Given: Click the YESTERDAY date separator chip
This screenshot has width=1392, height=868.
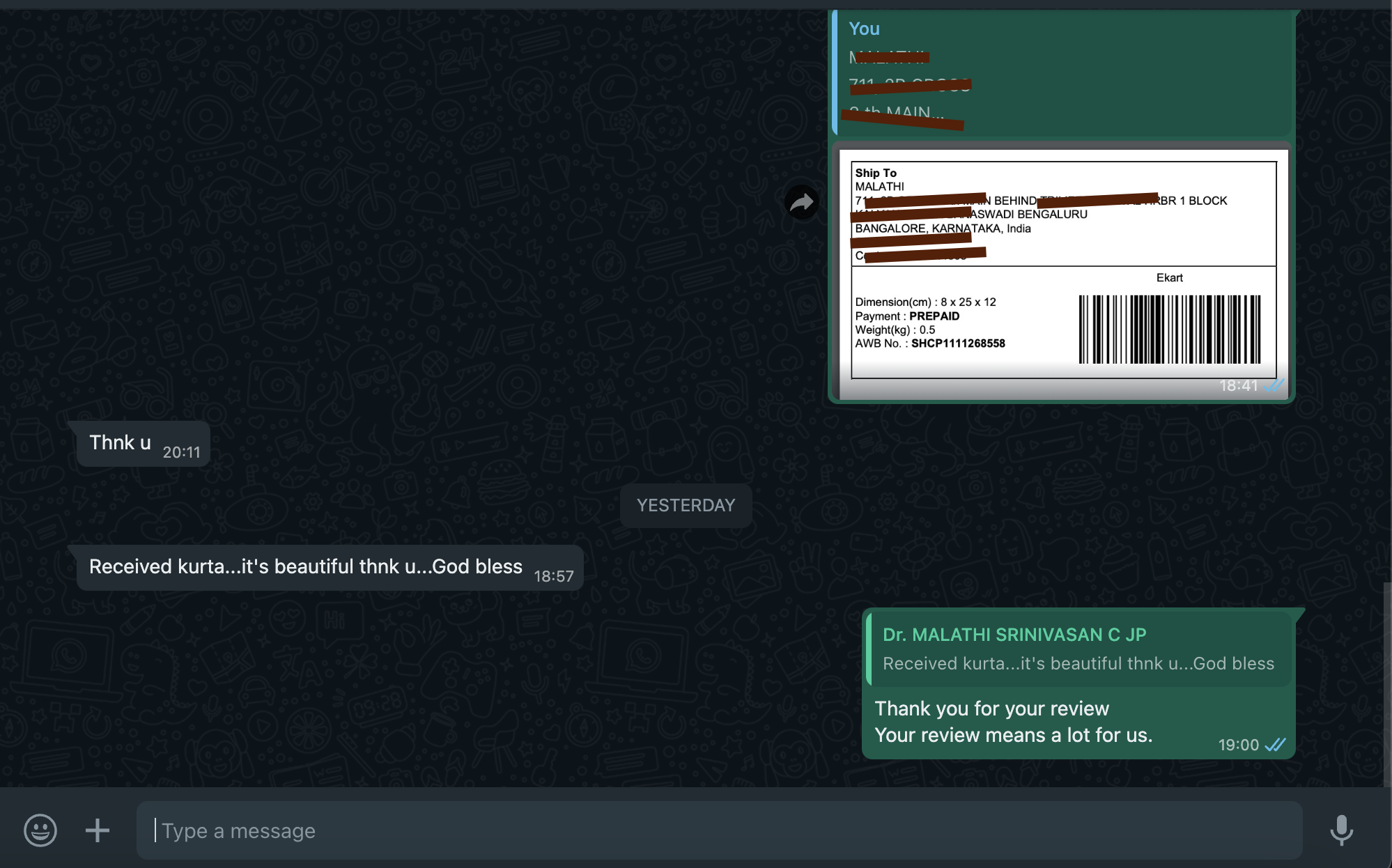Looking at the screenshot, I should click(x=686, y=505).
